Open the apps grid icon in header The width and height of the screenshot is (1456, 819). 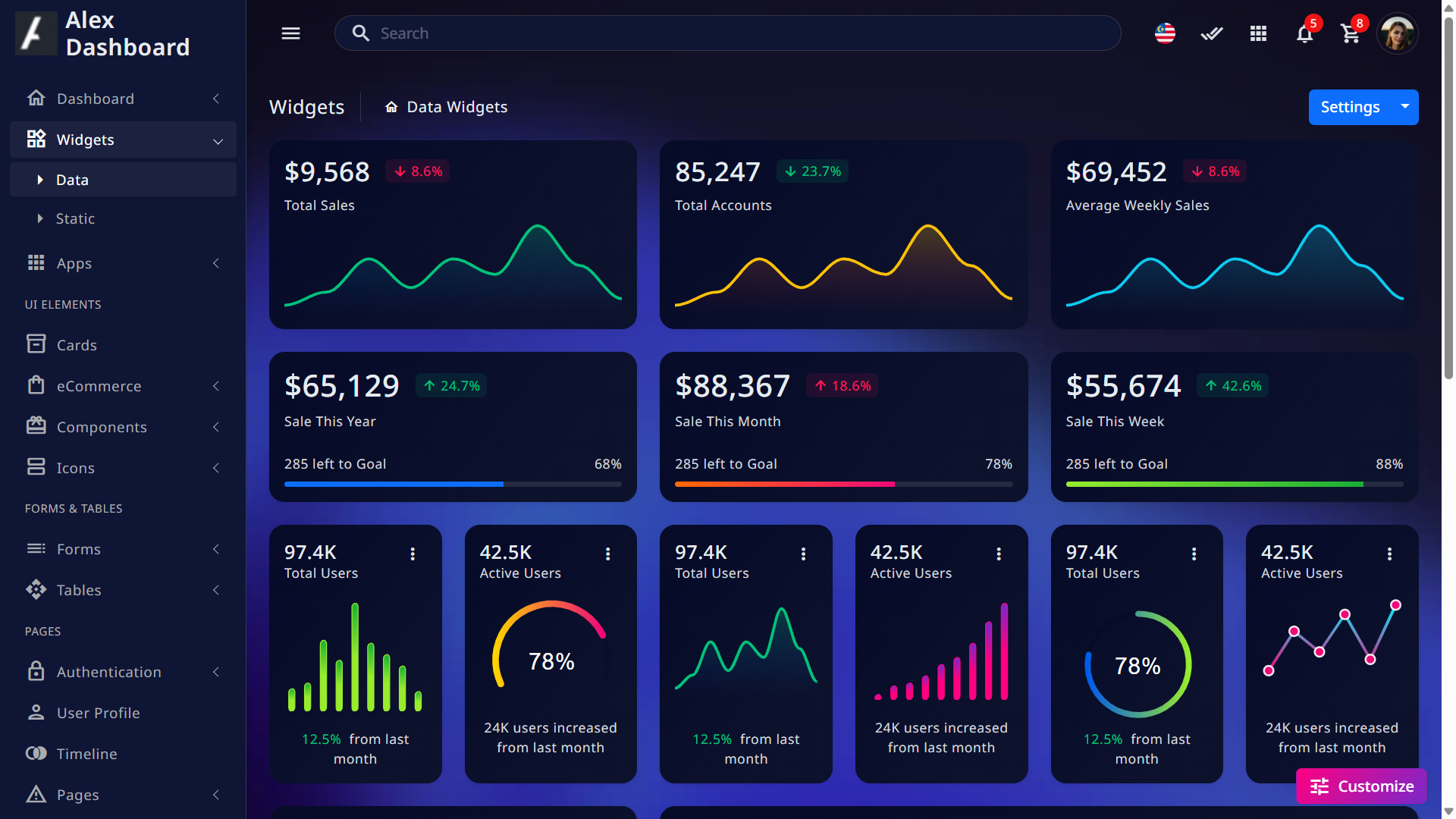click(x=1258, y=33)
